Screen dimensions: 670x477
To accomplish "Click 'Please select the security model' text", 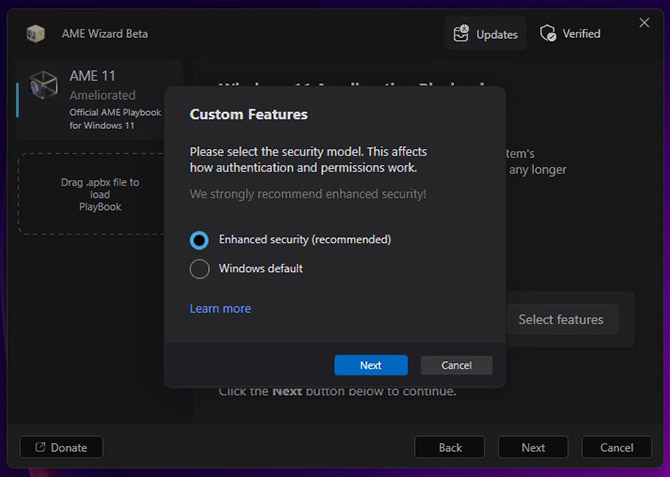I will tap(308, 159).
